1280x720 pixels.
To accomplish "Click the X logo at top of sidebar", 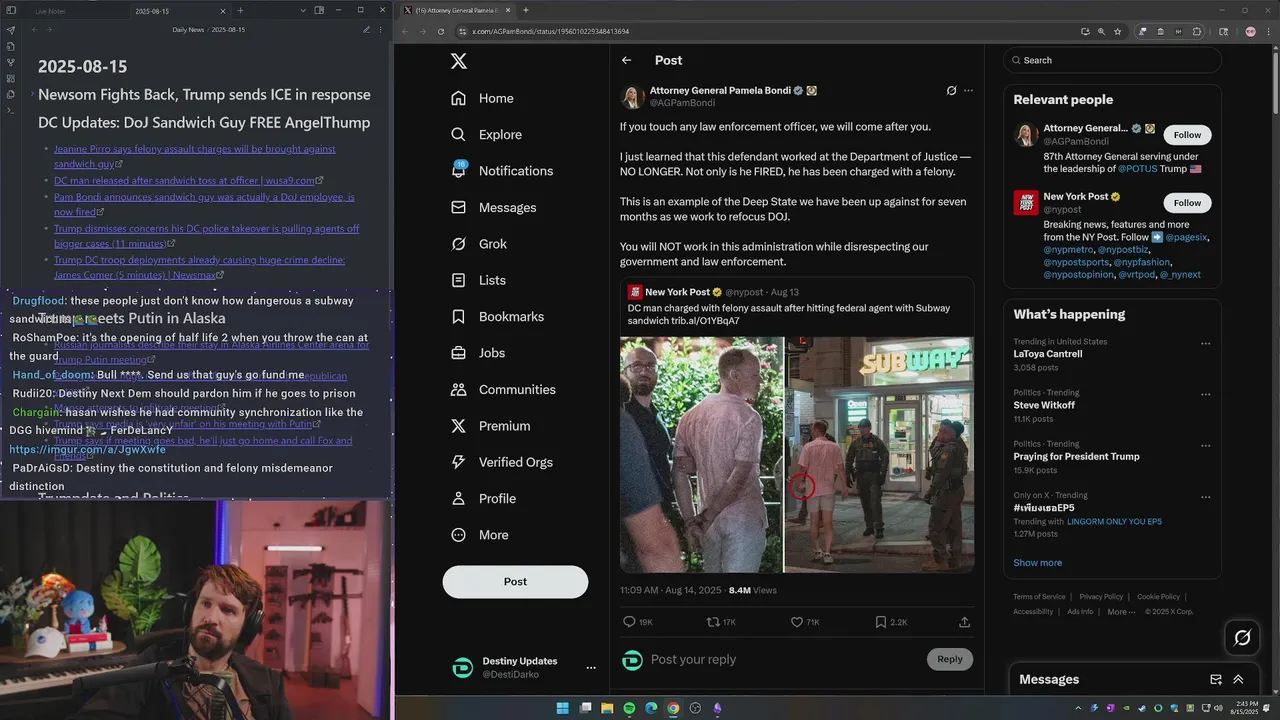I will (x=459, y=61).
